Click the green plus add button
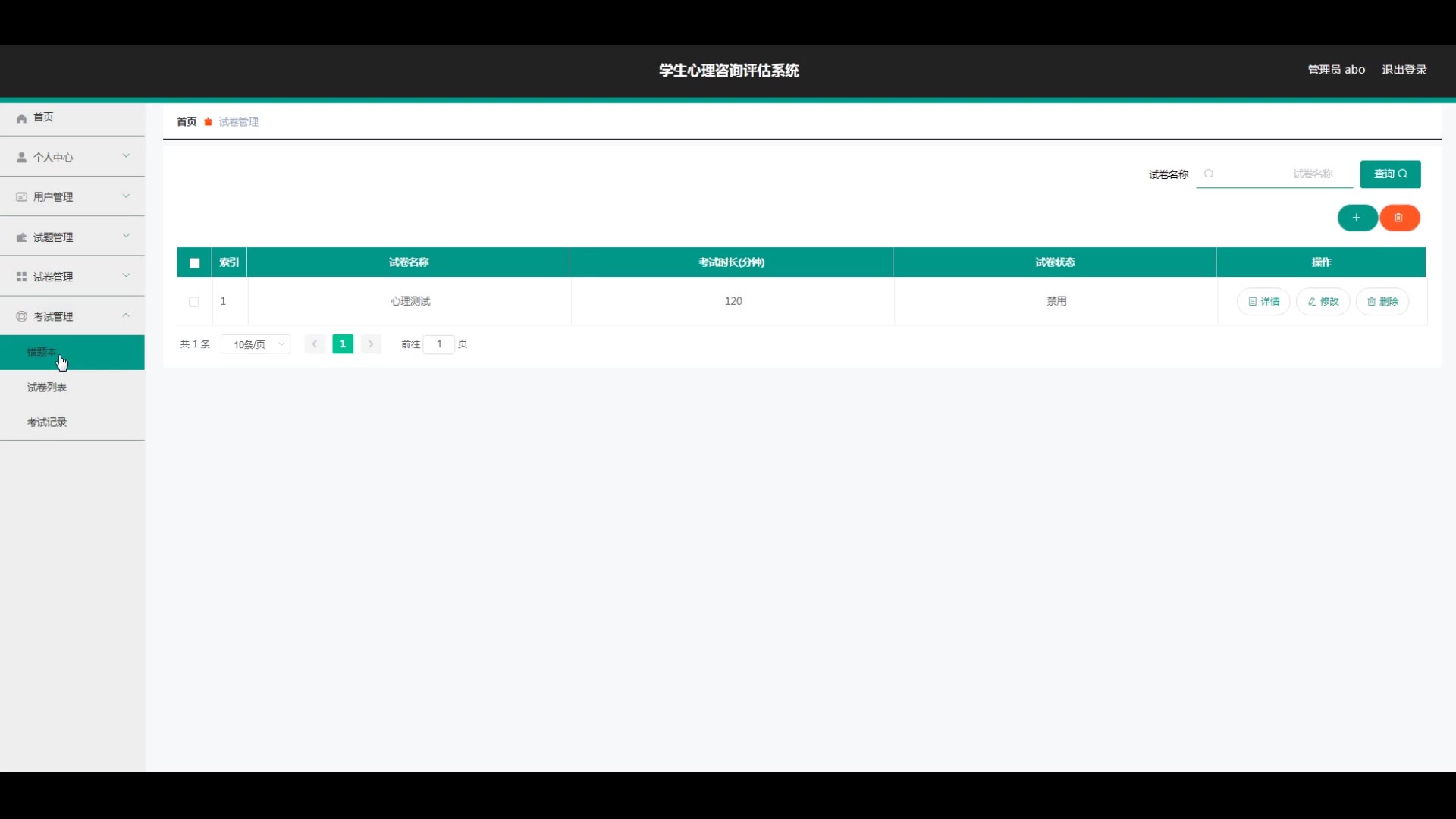The height and width of the screenshot is (819, 1456). 1357,218
